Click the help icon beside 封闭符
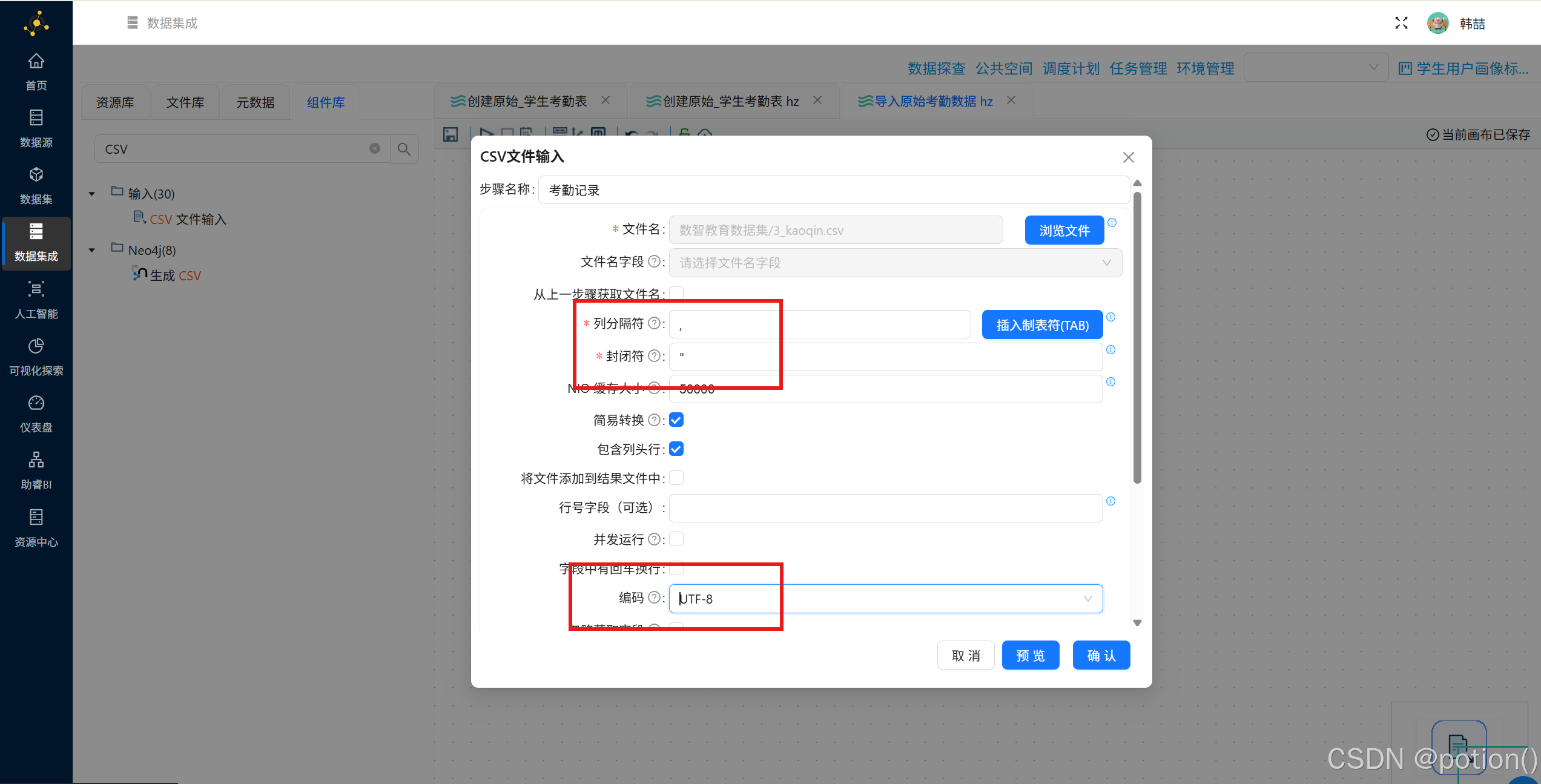The height and width of the screenshot is (784, 1541). pyautogui.click(x=654, y=356)
